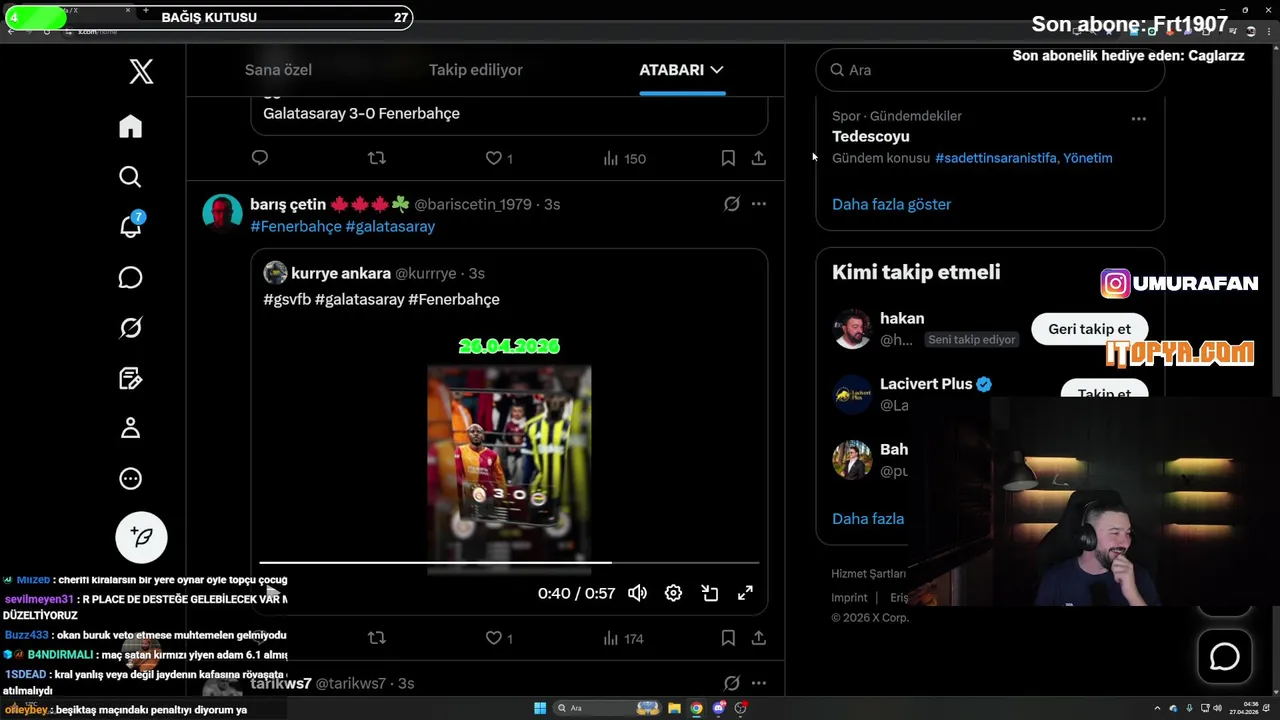
Task: Open Grok from the sidebar
Action: 130,327
